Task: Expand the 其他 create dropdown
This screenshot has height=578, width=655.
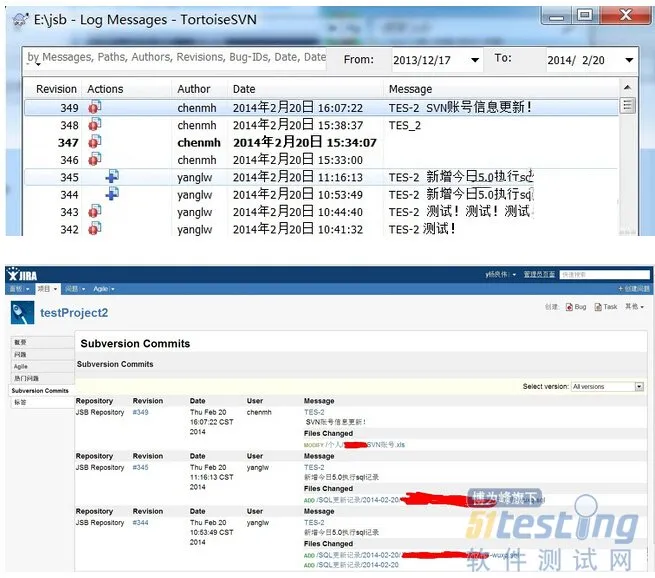Action: coord(634,307)
